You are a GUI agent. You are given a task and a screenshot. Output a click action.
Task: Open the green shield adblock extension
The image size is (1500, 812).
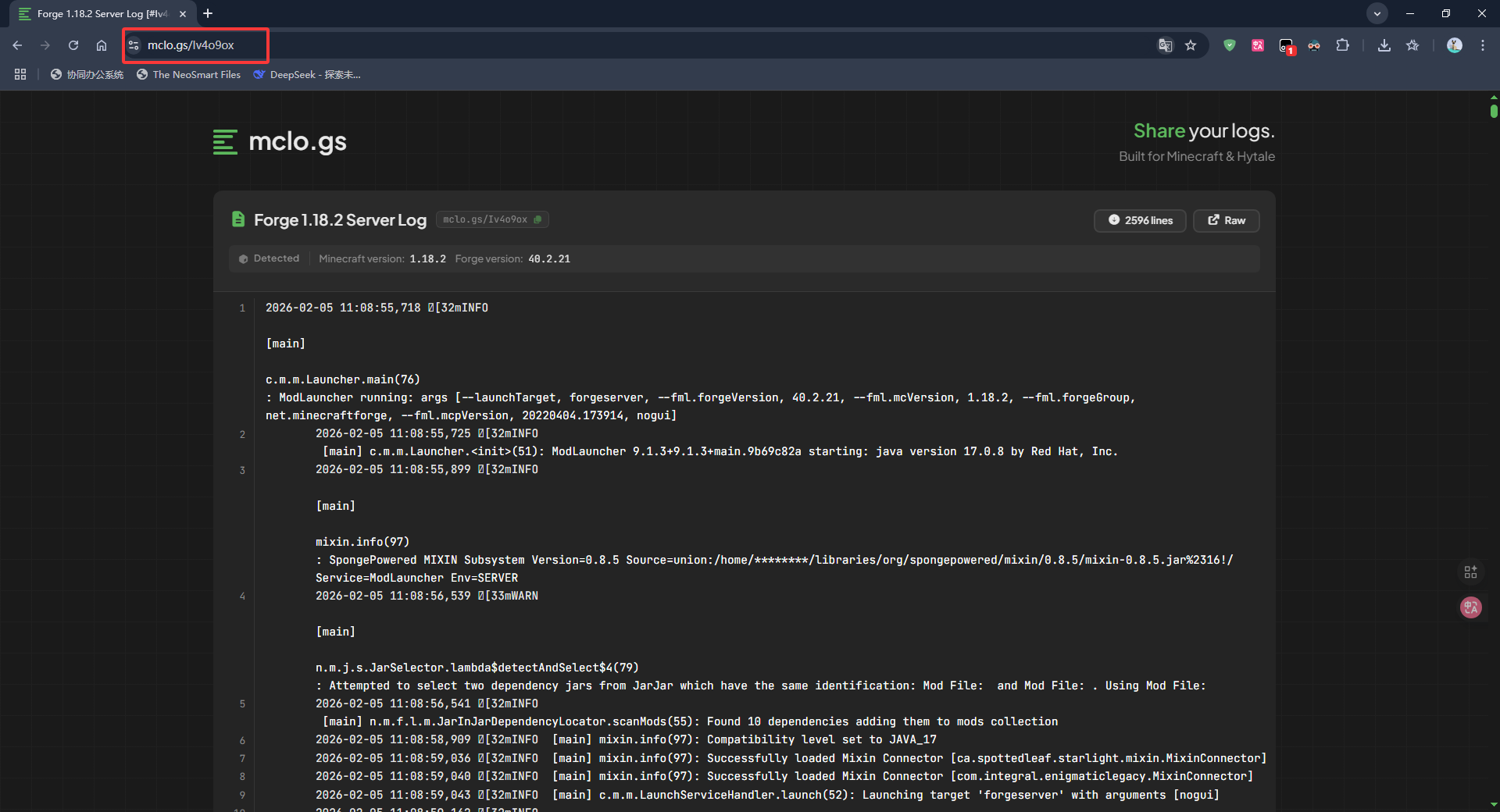pos(1230,45)
